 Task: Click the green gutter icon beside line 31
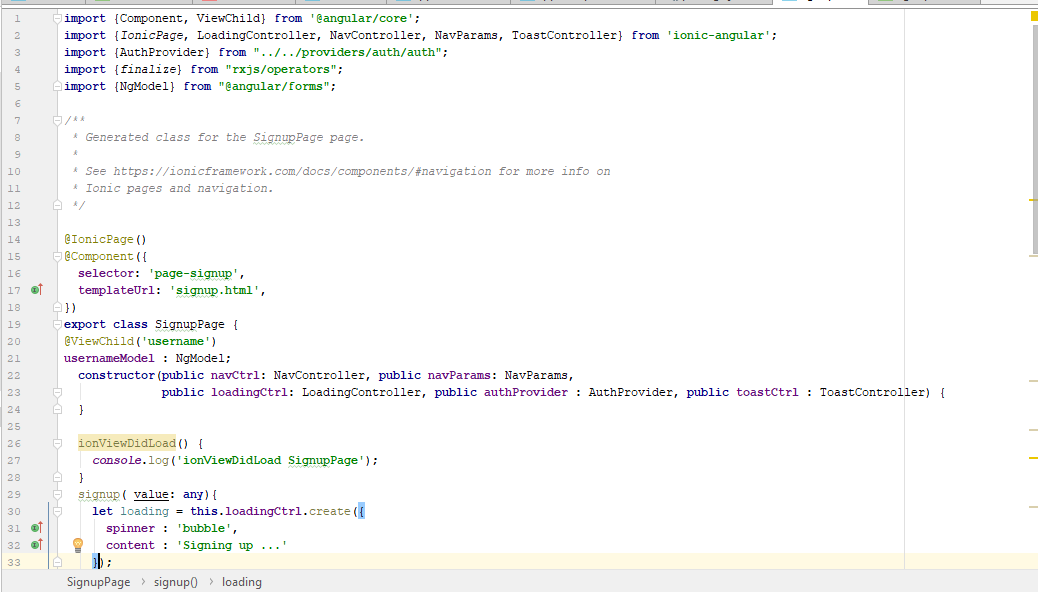pos(37,528)
